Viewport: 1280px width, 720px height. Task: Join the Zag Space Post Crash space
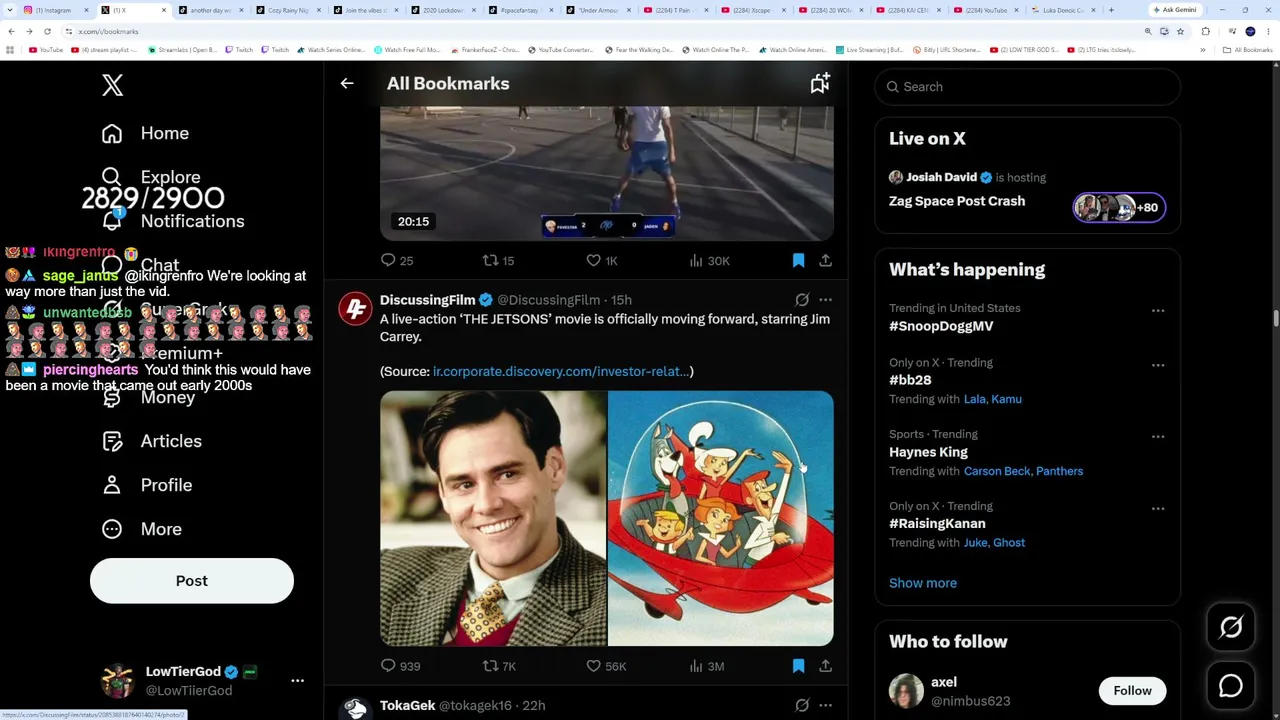click(957, 201)
